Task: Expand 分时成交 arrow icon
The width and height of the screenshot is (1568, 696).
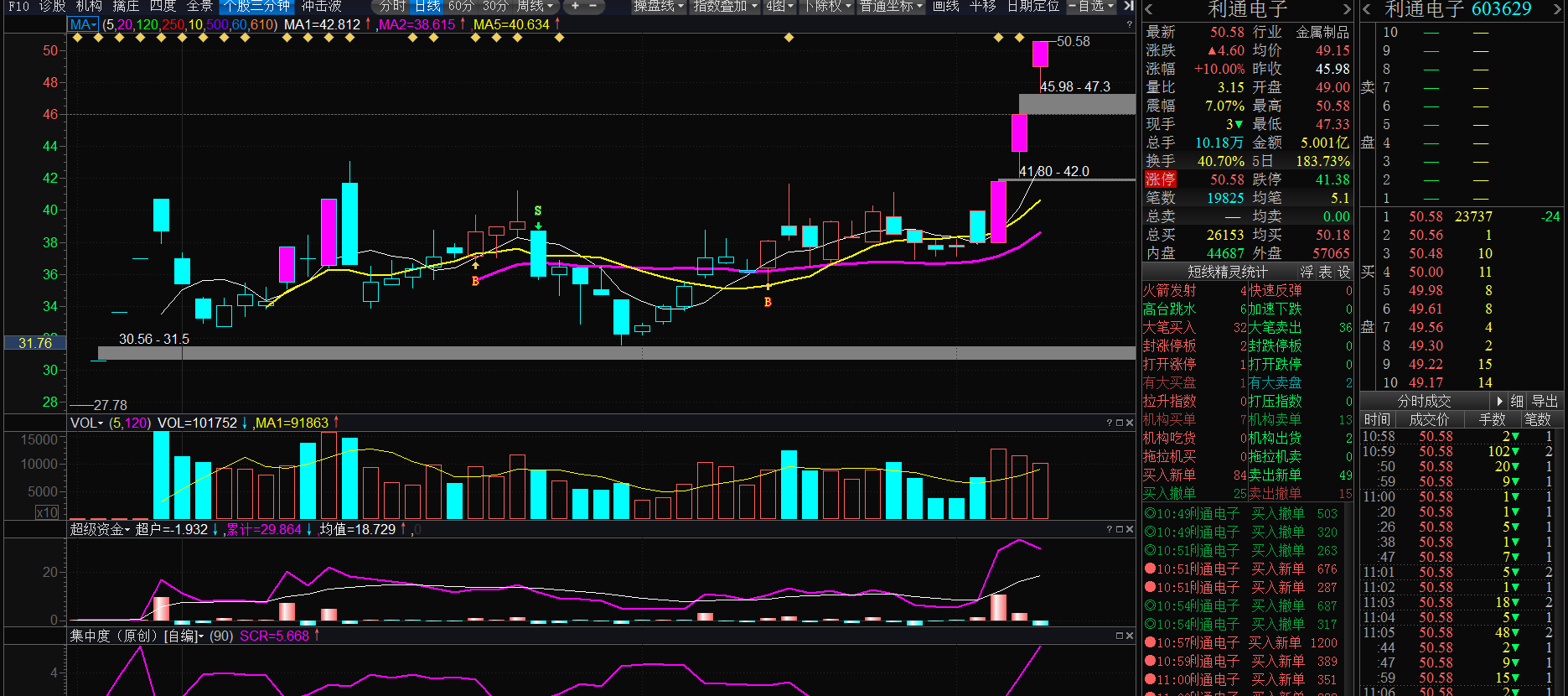Action: pos(1500,401)
